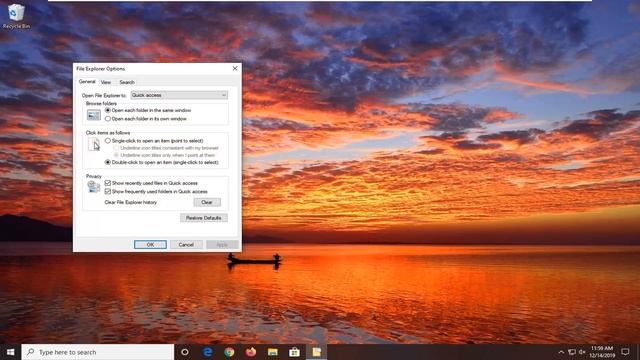Expand the Open File Explorer to dropdown
This screenshot has height=360, width=640.
pyautogui.click(x=179, y=95)
